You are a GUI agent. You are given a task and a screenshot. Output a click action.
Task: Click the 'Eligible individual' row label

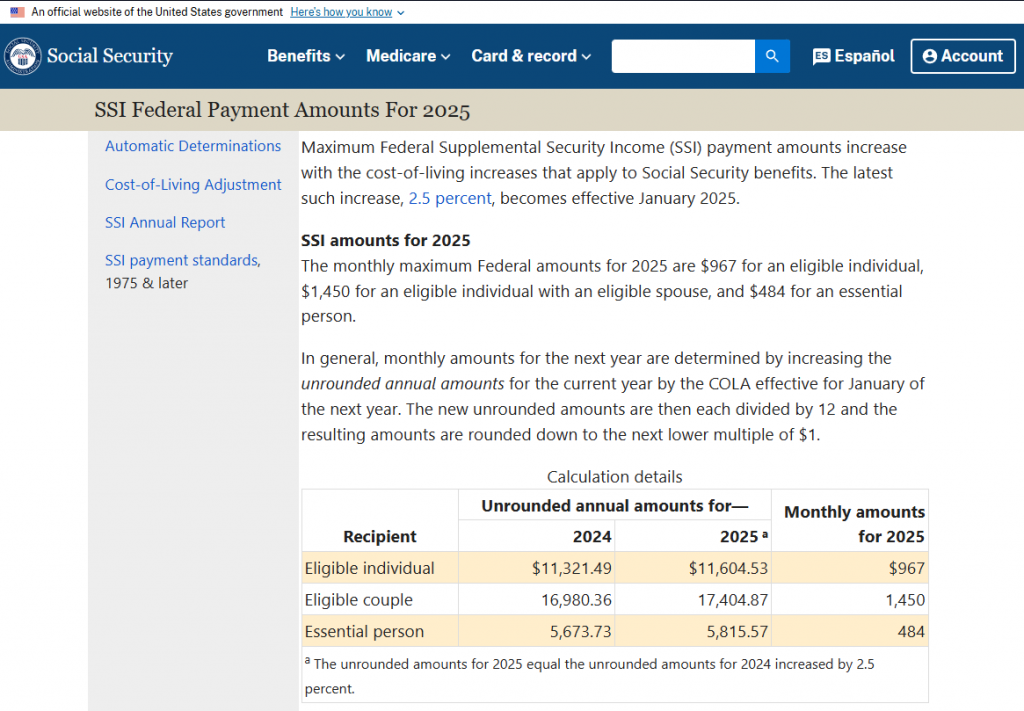[369, 568]
